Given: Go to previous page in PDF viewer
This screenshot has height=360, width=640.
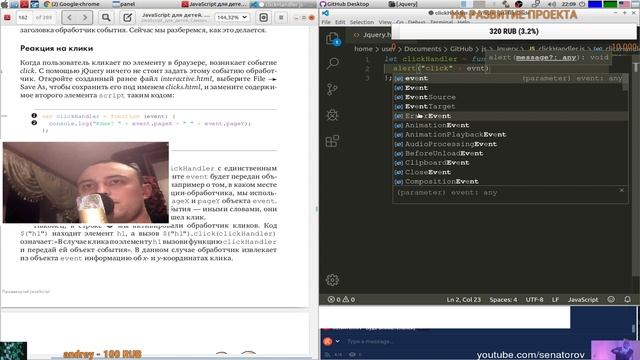Looking at the screenshot, I should click(x=69, y=18).
